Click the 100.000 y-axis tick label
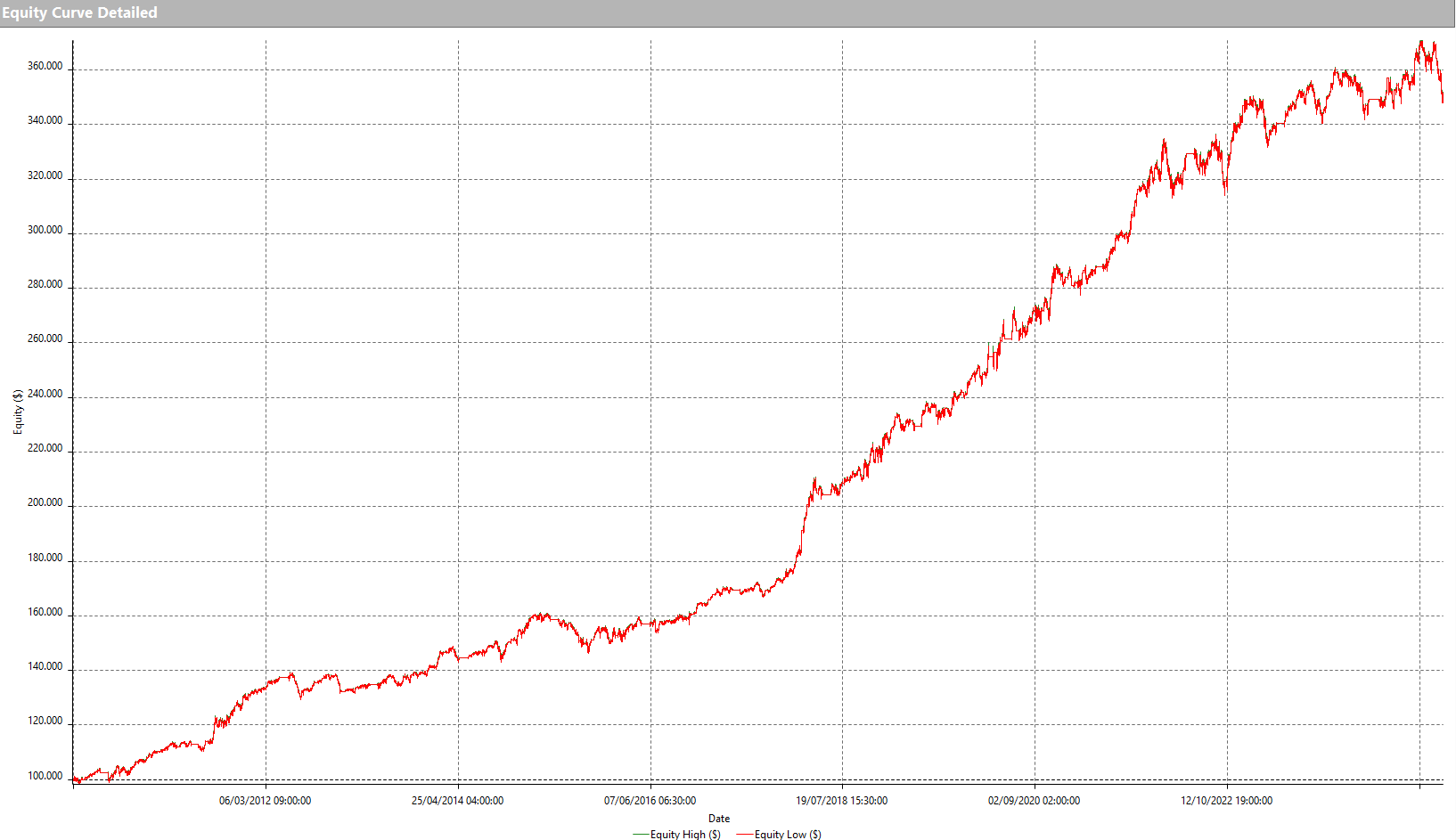The height and width of the screenshot is (840, 1456). (x=45, y=776)
